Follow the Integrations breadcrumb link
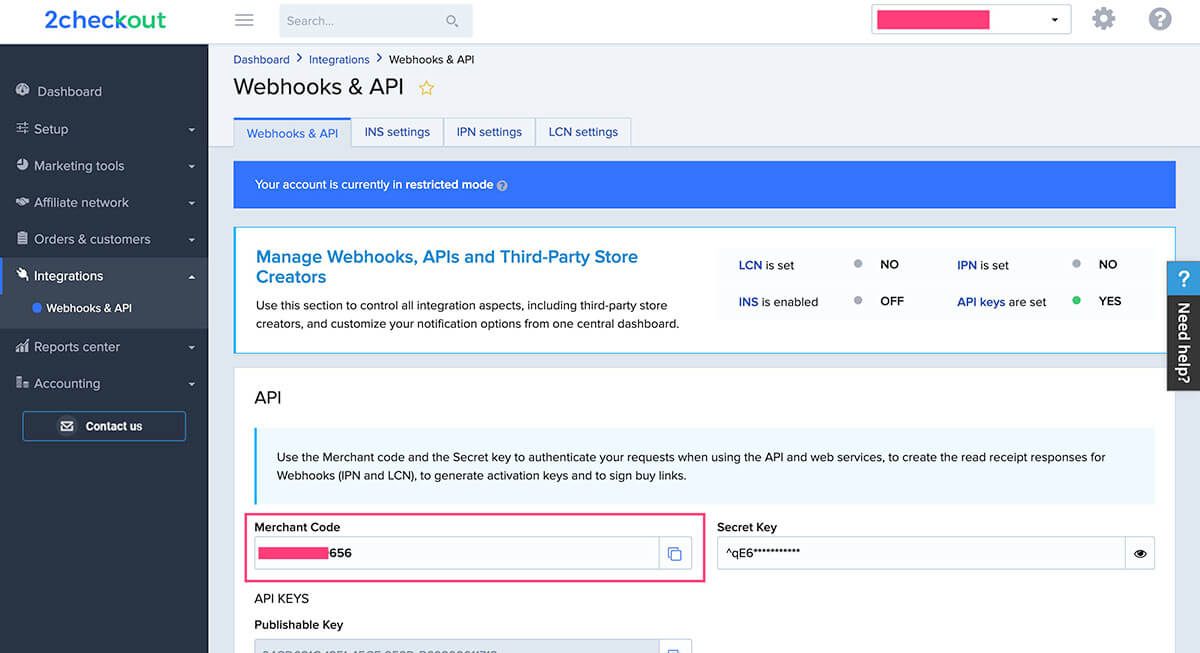Image resolution: width=1200 pixels, height=653 pixels. (x=339, y=59)
